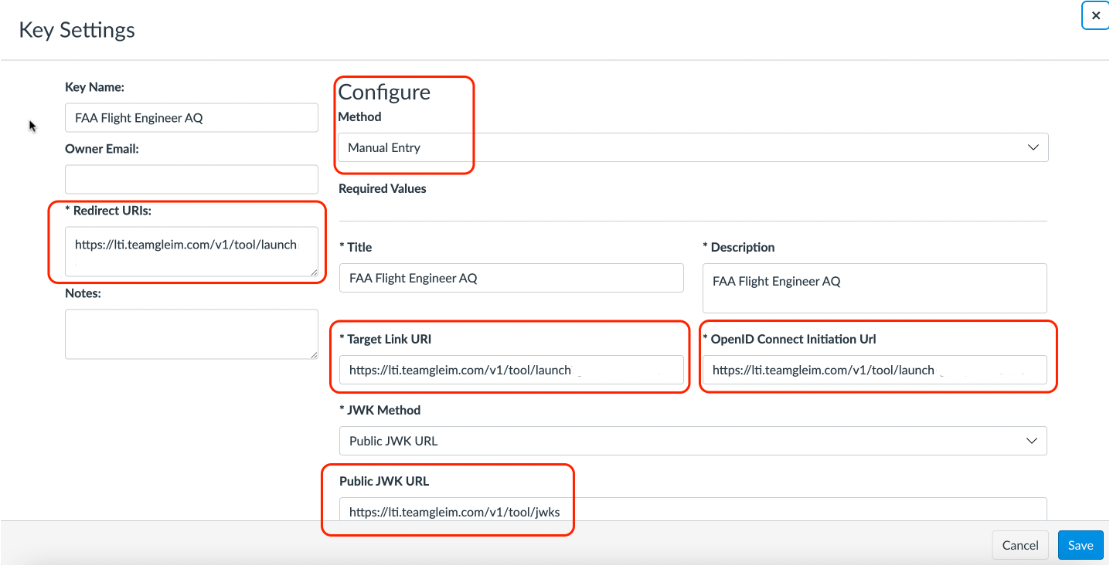Click the Method dropdown chevron arrow
1109x565 pixels.
coord(1033,148)
